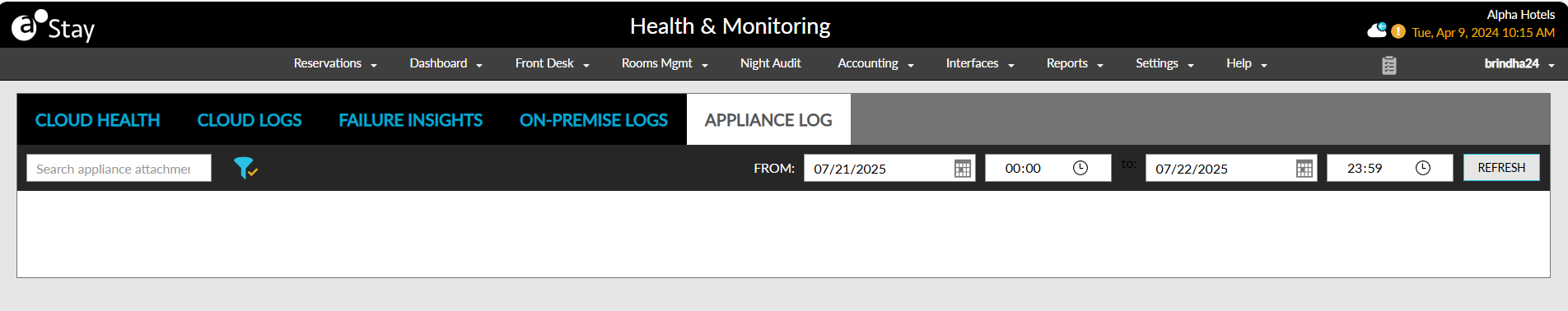Screen dimensions: 1568x311
Task: Expand the Rooms Mgmt menu
Action: pos(665,63)
